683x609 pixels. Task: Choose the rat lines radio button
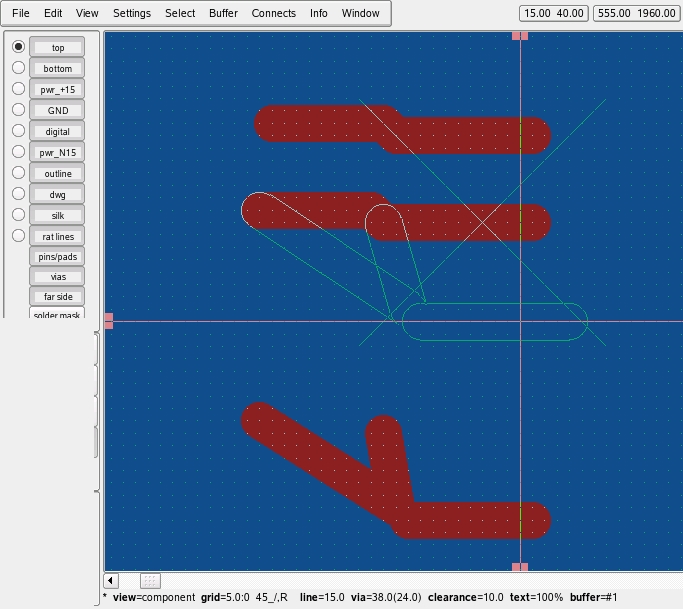[x=18, y=236]
